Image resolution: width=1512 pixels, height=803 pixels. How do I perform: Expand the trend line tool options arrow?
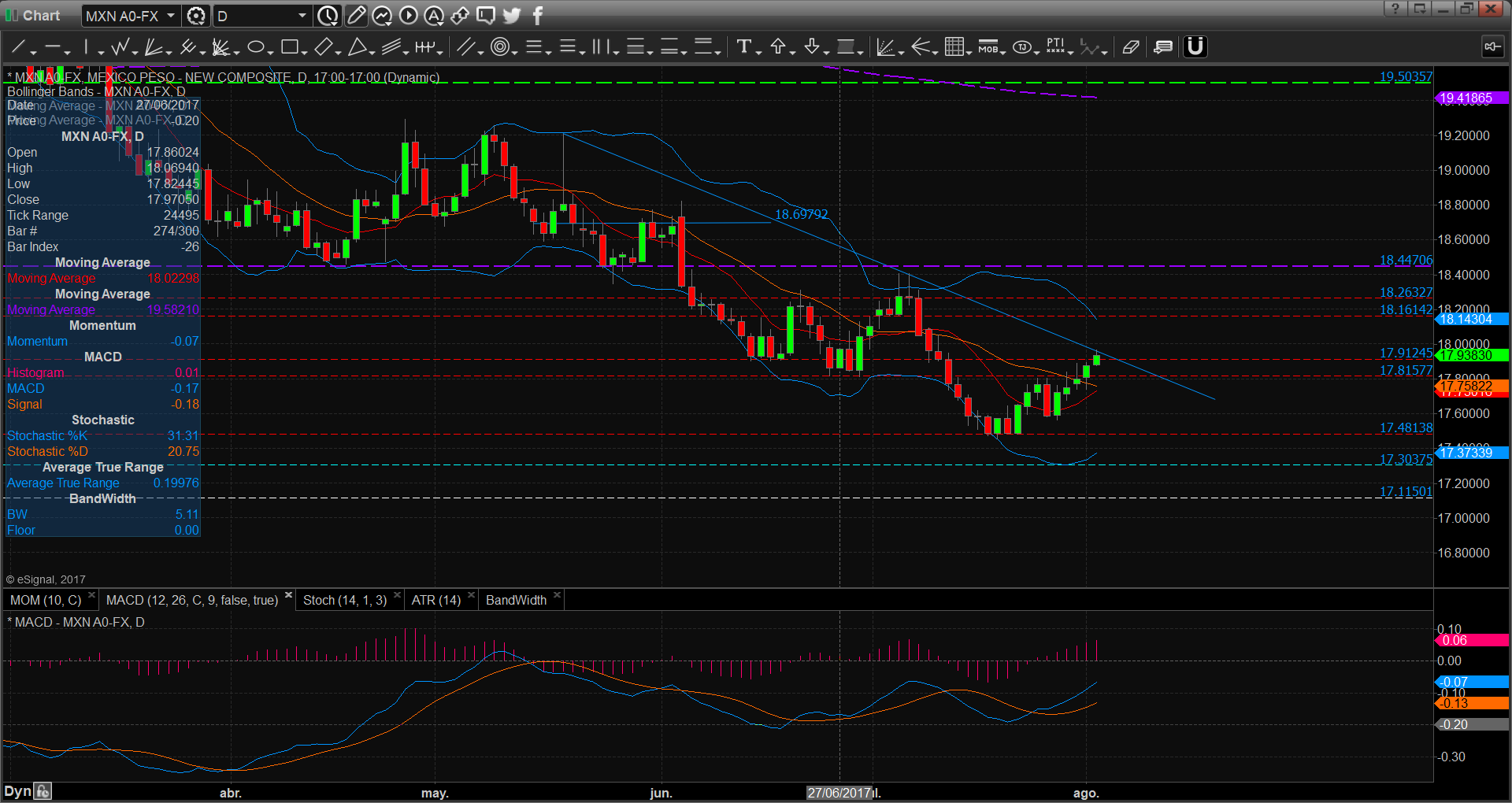point(34,52)
